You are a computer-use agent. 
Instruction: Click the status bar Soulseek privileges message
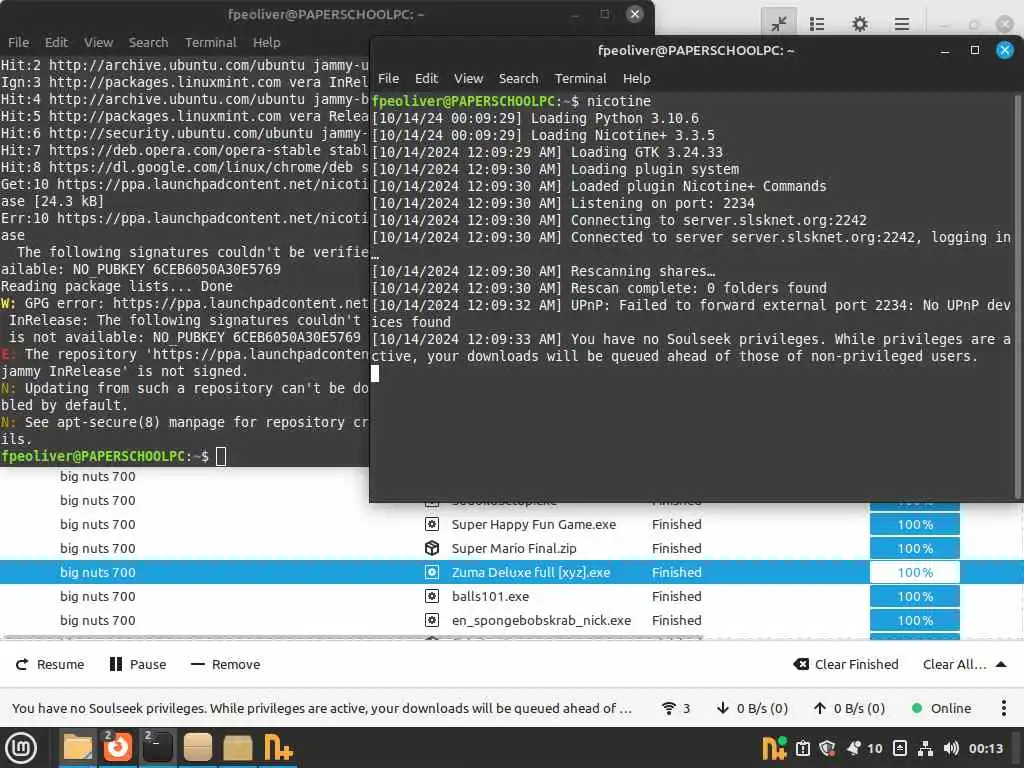click(x=322, y=708)
